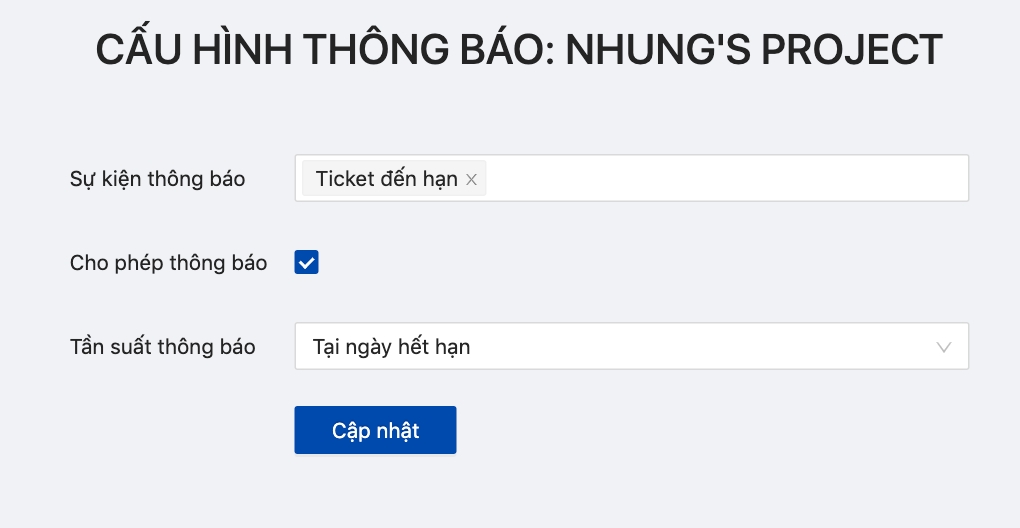The width and height of the screenshot is (1020, 528).
Task: Click the "Tần suất thông báo" label
Action: coord(162,348)
